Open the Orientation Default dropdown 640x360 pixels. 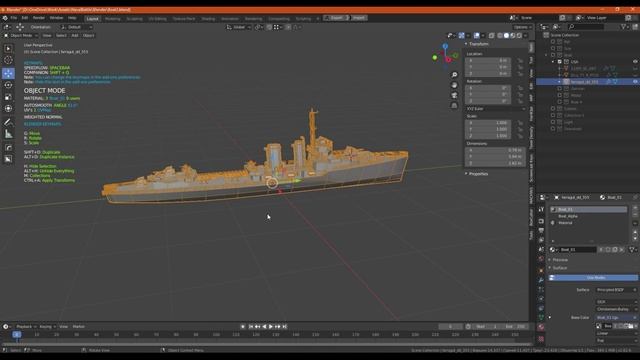pyautogui.click(x=76, y=27)
